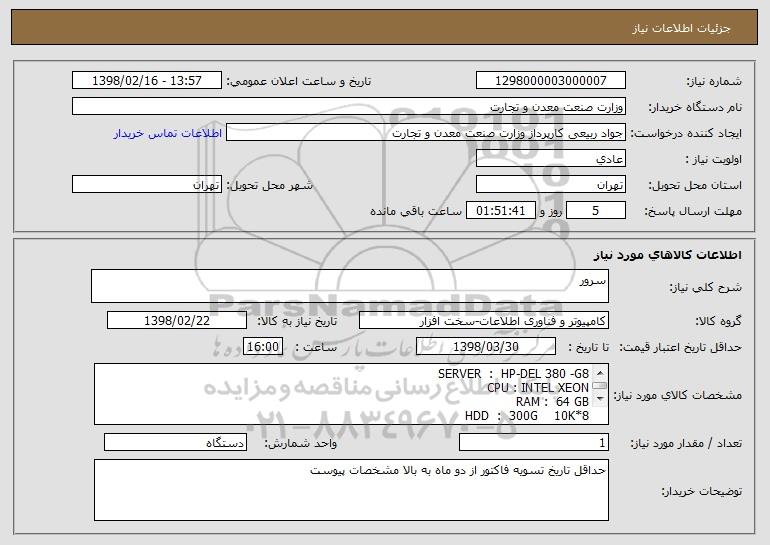Open the buyer contact information link
Screen dimensions: 770x545
tap(168, 133)
